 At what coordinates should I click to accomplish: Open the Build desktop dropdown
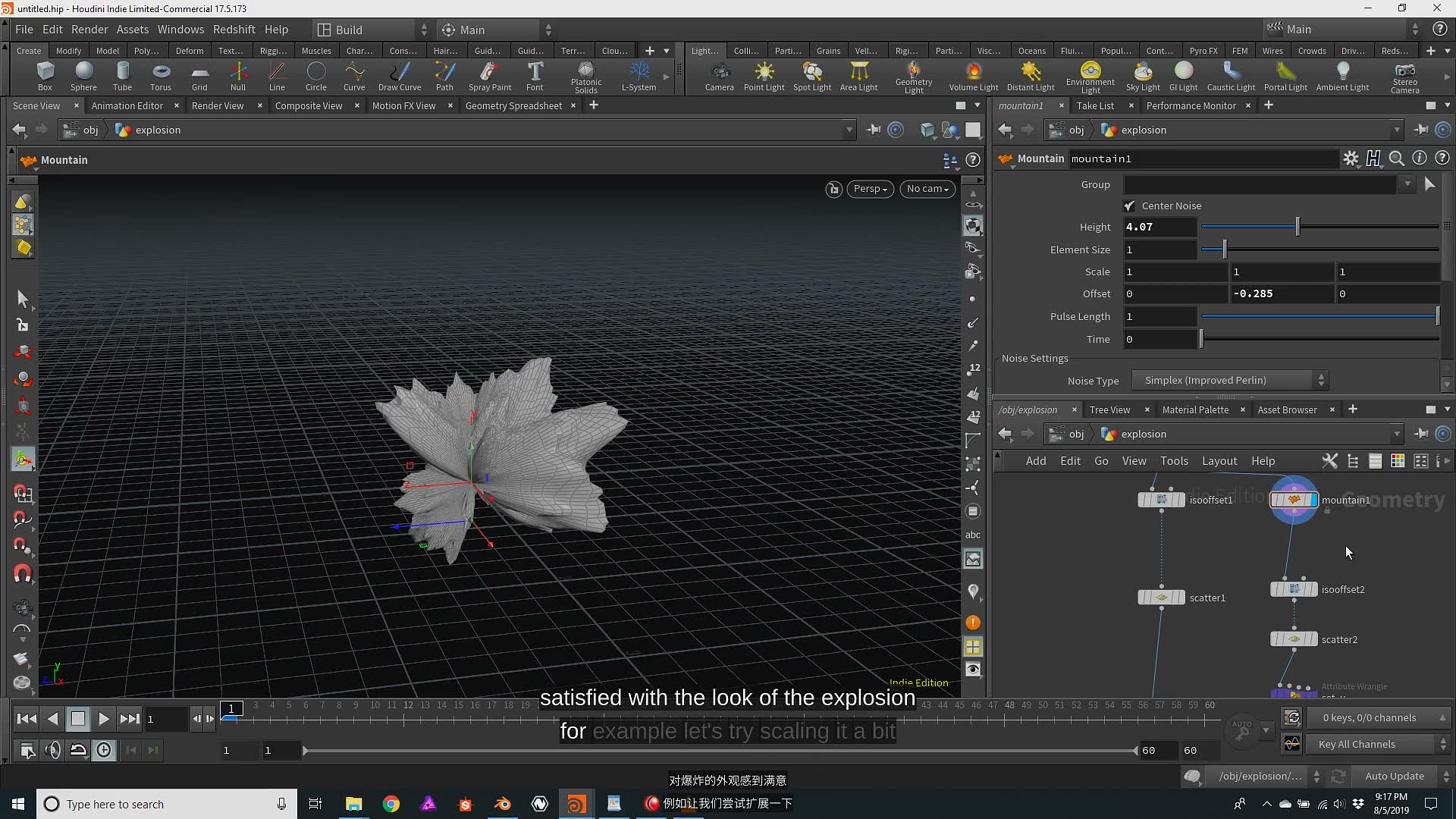372,30
